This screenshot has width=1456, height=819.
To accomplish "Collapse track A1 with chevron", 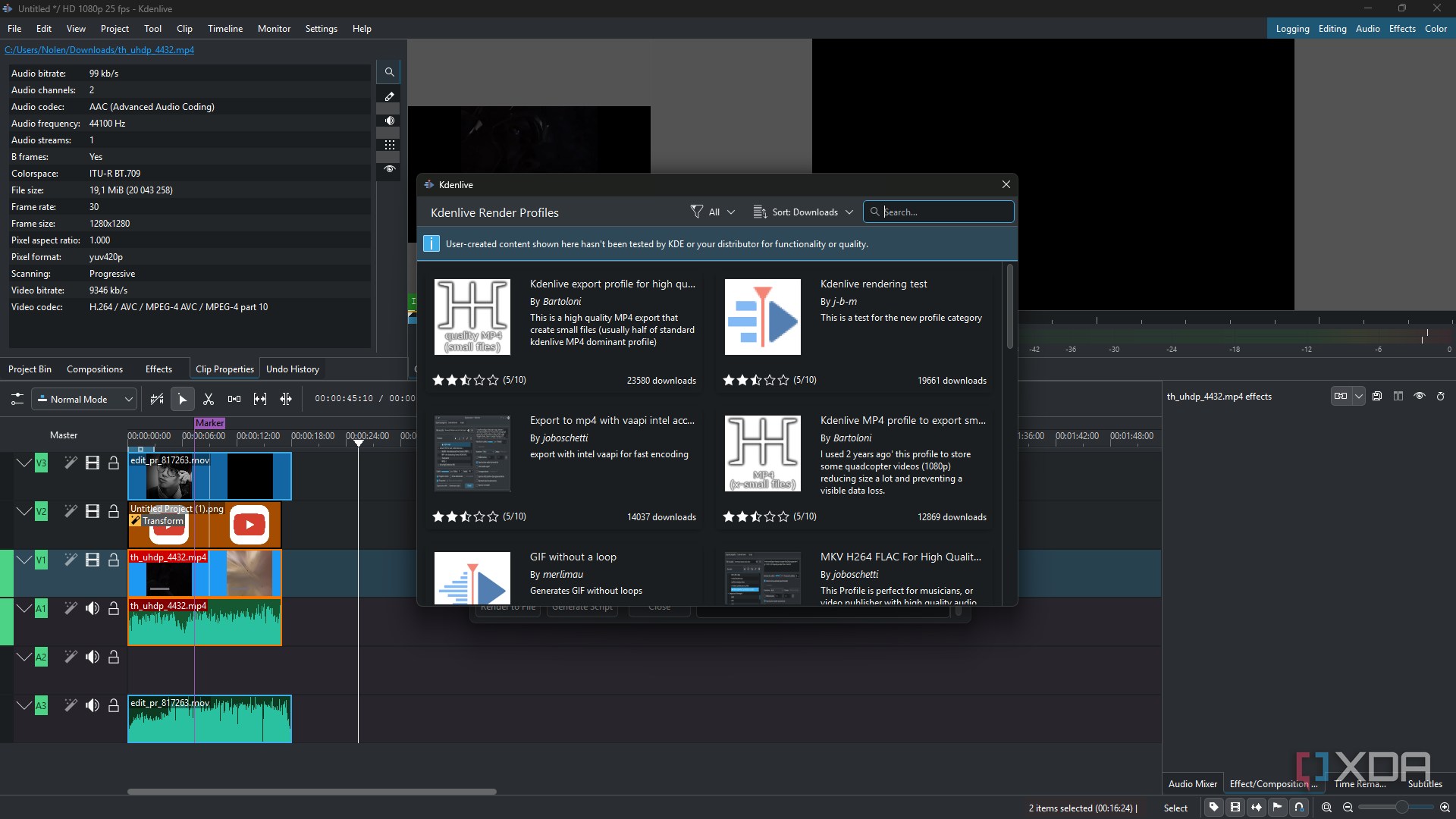I will tap(24, 608).
